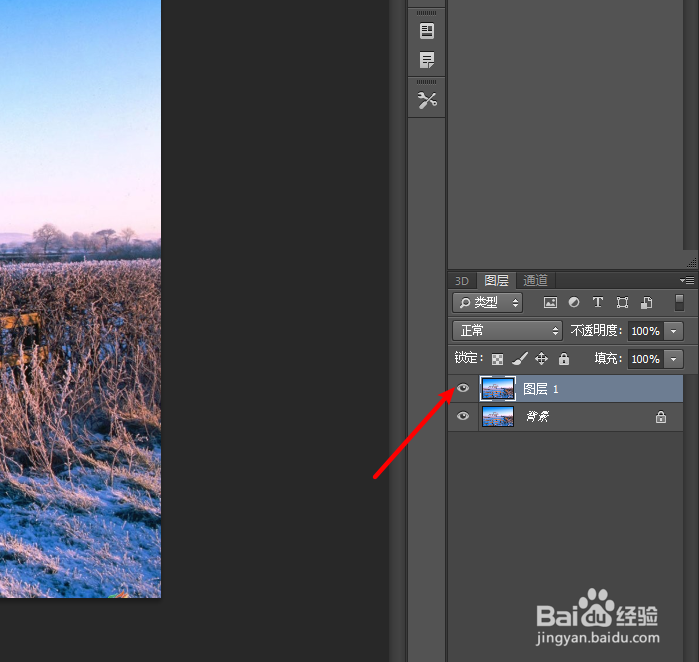This screenshot has height=662, width=699.
Task: Lock all padlock icon in lock row
Action: [x=564, y=358]
